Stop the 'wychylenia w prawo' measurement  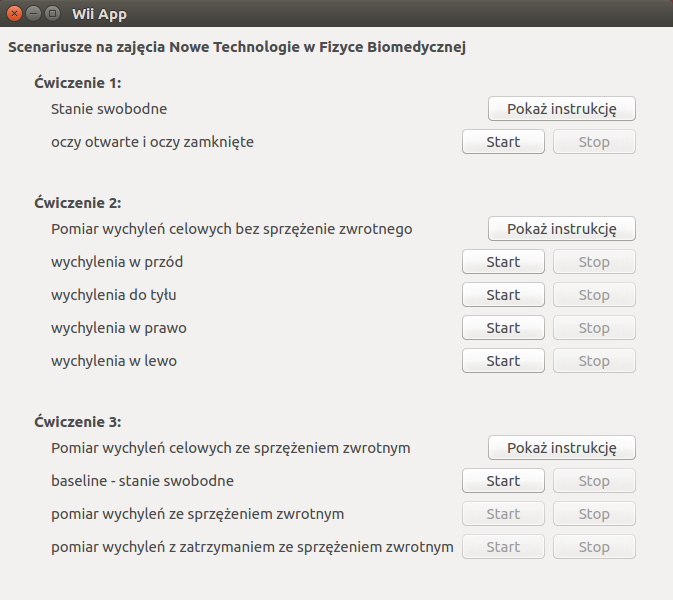tap(594, 327)
